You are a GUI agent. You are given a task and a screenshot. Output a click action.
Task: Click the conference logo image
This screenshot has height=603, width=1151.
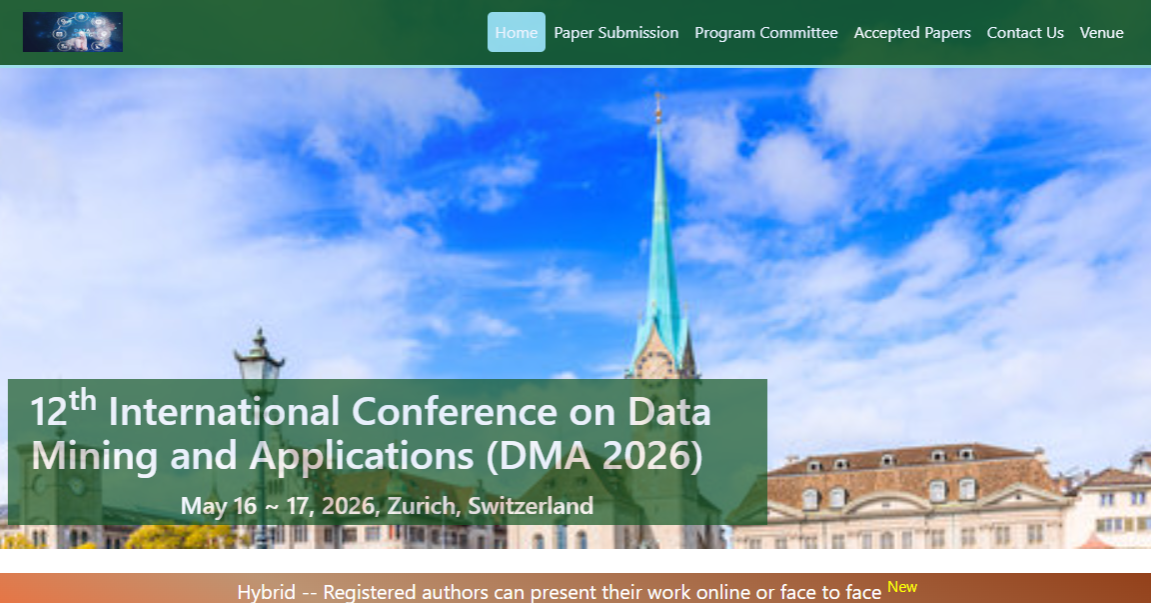point(73,32)
